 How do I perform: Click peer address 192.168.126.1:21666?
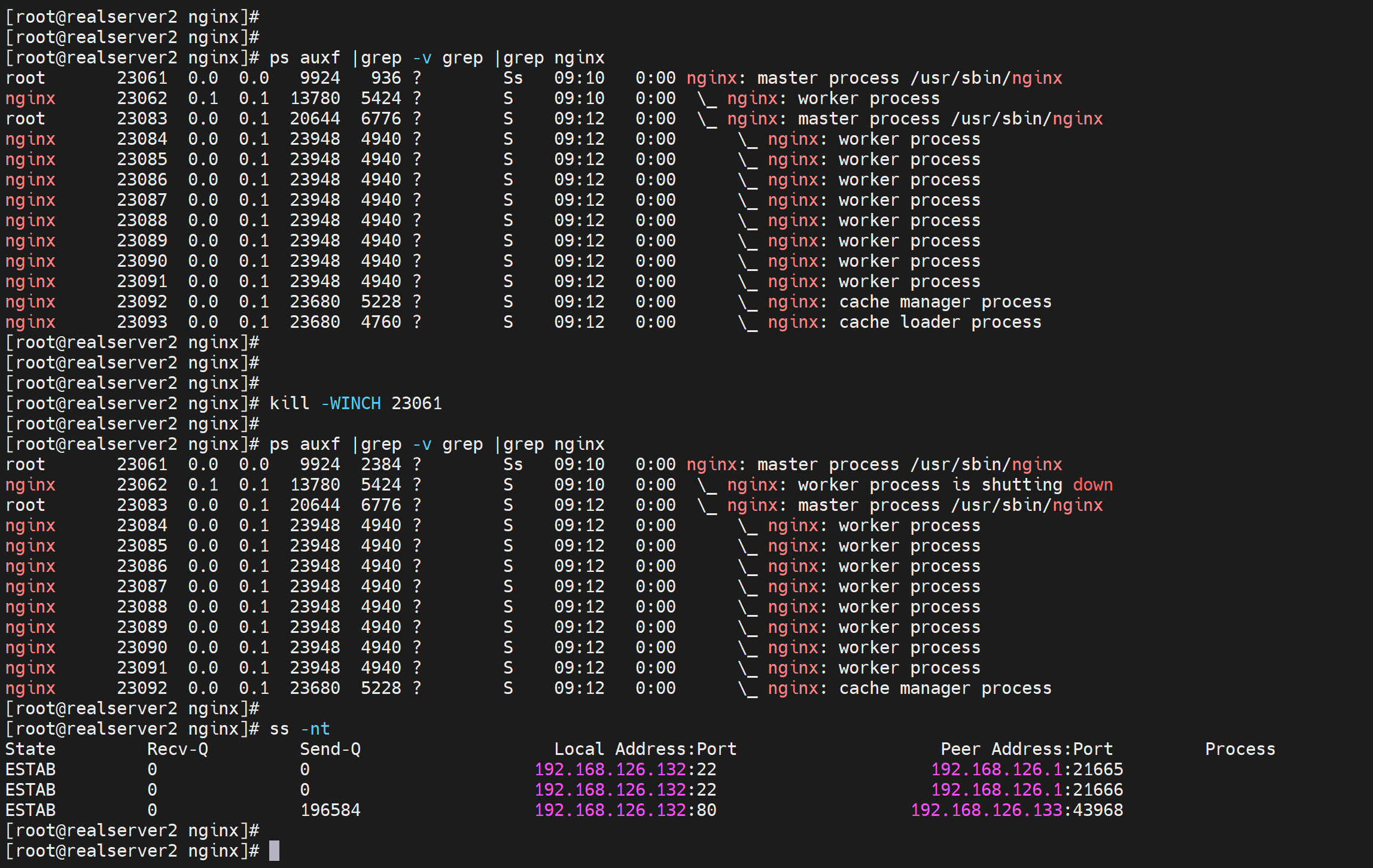pos(1027,790)
